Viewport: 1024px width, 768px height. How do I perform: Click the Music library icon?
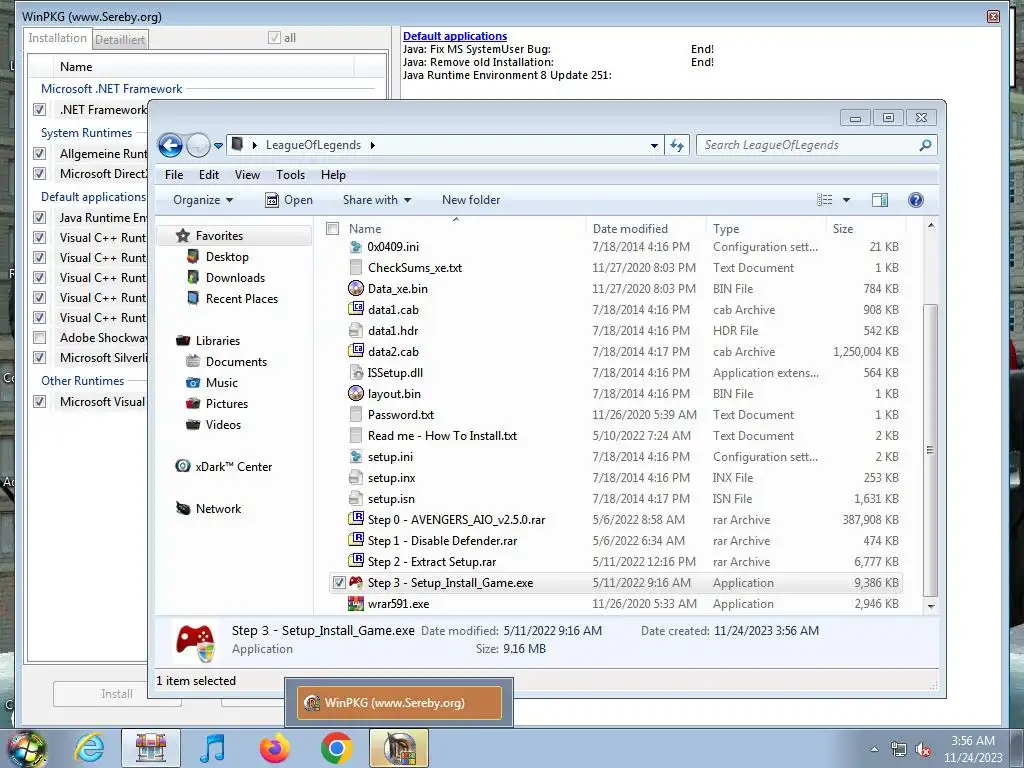[x=193, y=383]
